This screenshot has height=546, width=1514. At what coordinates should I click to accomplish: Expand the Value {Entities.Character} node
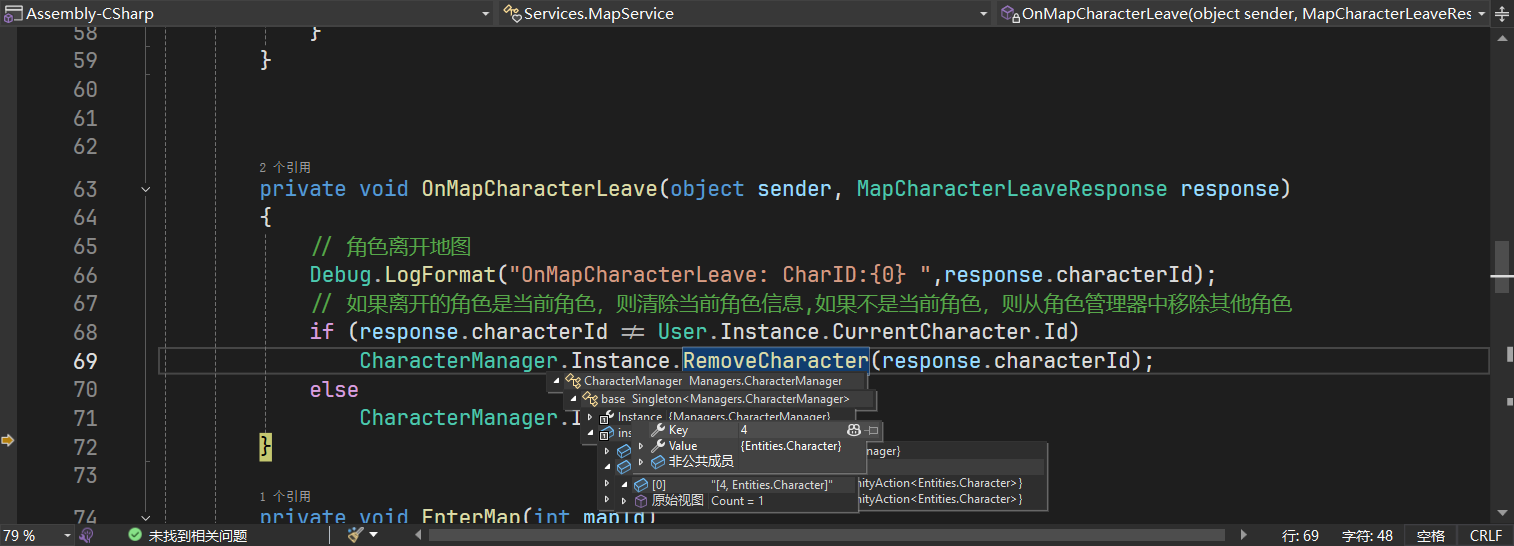(641, 446)
